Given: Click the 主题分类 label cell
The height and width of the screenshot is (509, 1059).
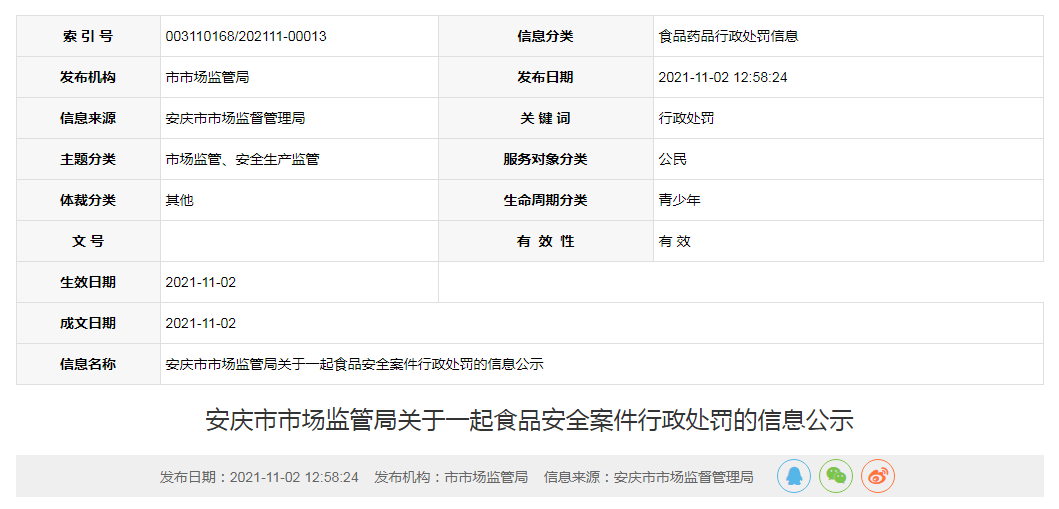Looking at the screenshot, I should coord(88,160).
